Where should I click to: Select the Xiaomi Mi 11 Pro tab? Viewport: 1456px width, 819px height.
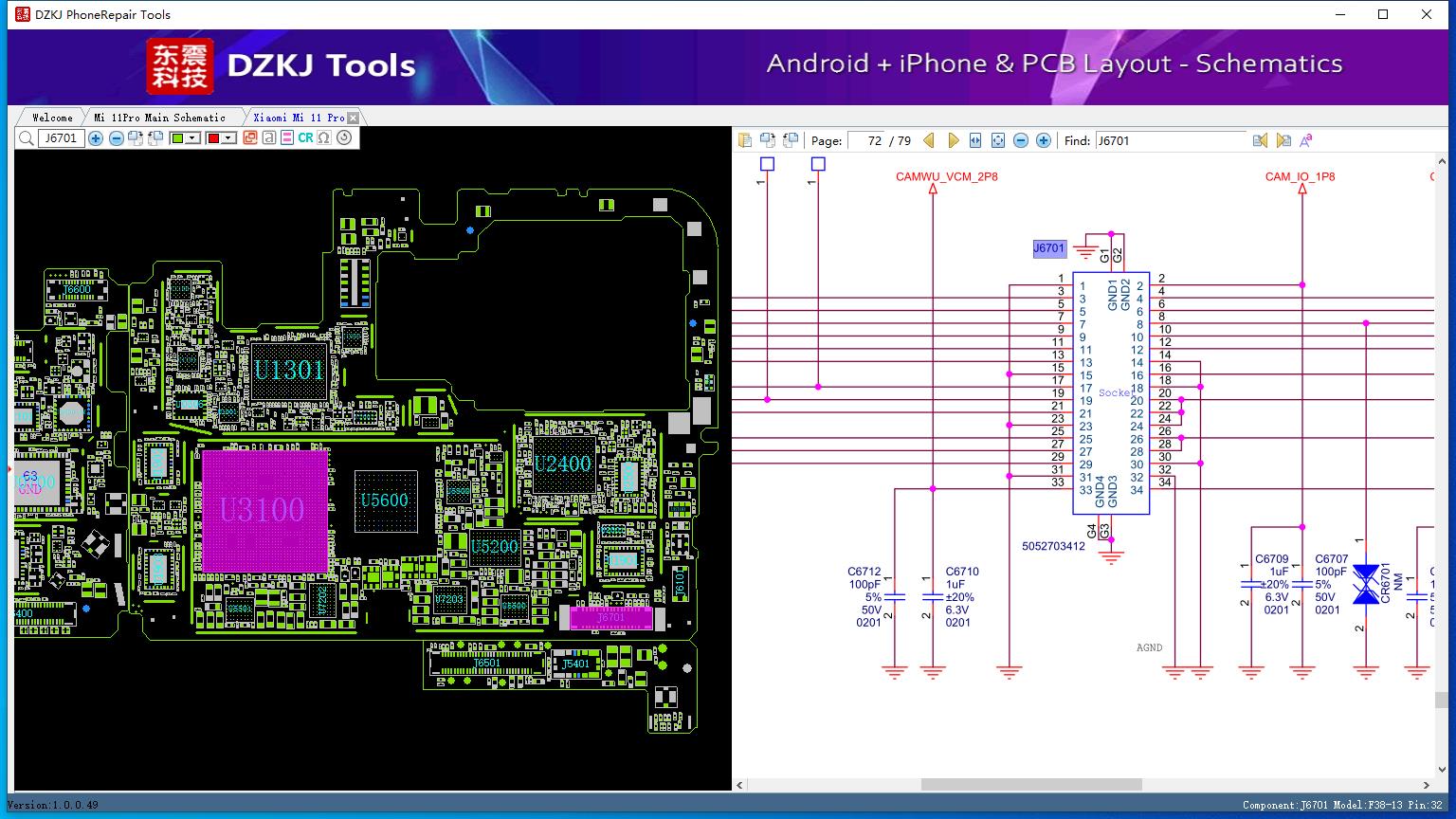click(x=298, y=118)
